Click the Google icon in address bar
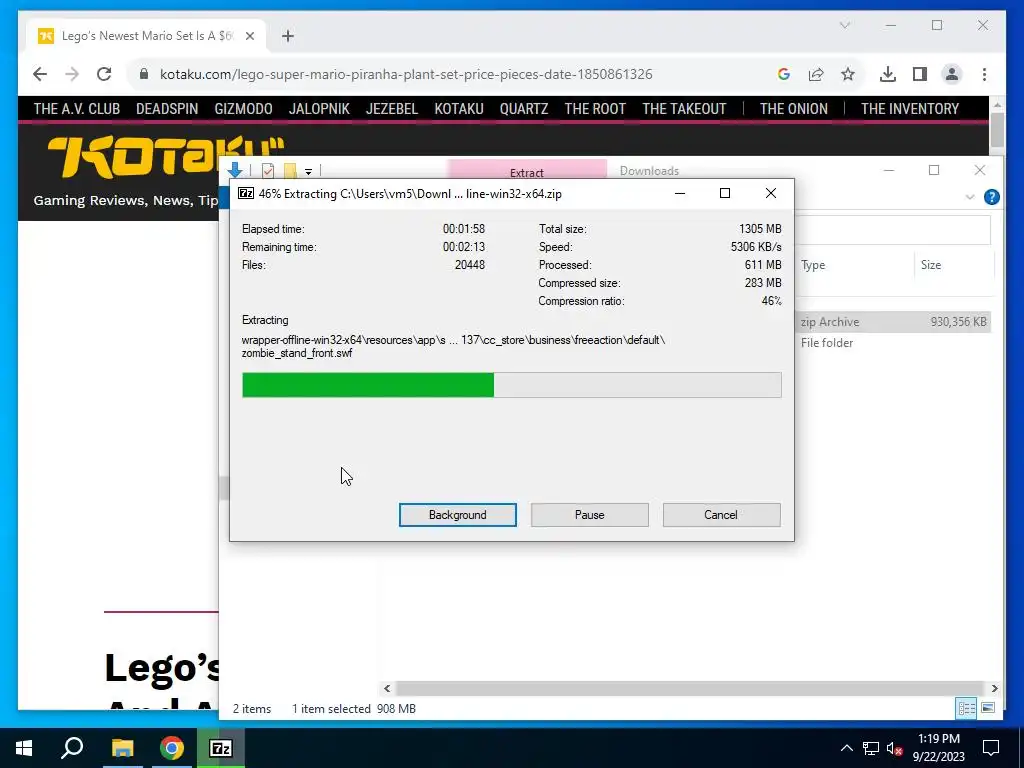 (784, 74)
